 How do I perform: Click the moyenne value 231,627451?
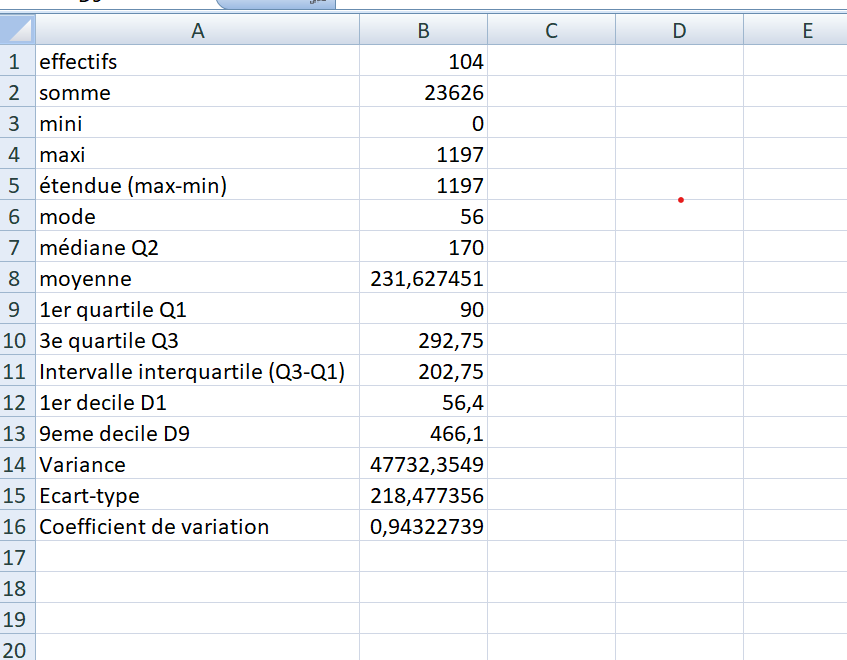(423, 278)
